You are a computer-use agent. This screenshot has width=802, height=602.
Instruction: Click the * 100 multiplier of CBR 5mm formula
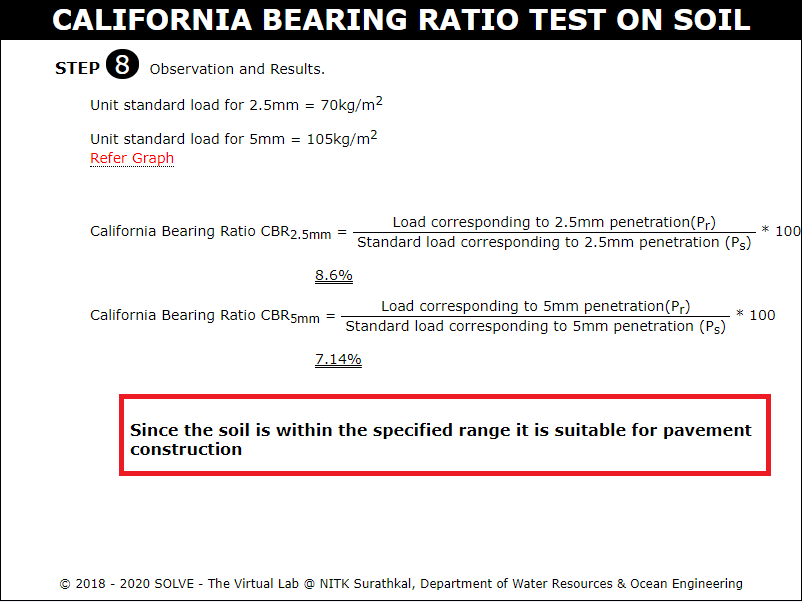pyautogui.click(x=755, y=315)
